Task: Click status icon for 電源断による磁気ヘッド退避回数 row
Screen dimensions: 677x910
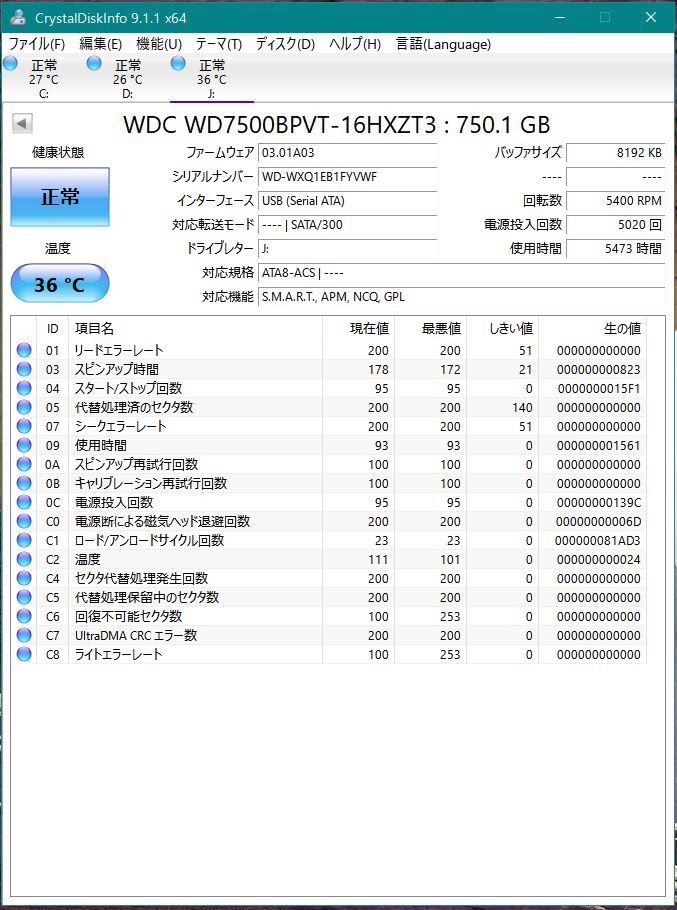Action: tap(24, 521)
